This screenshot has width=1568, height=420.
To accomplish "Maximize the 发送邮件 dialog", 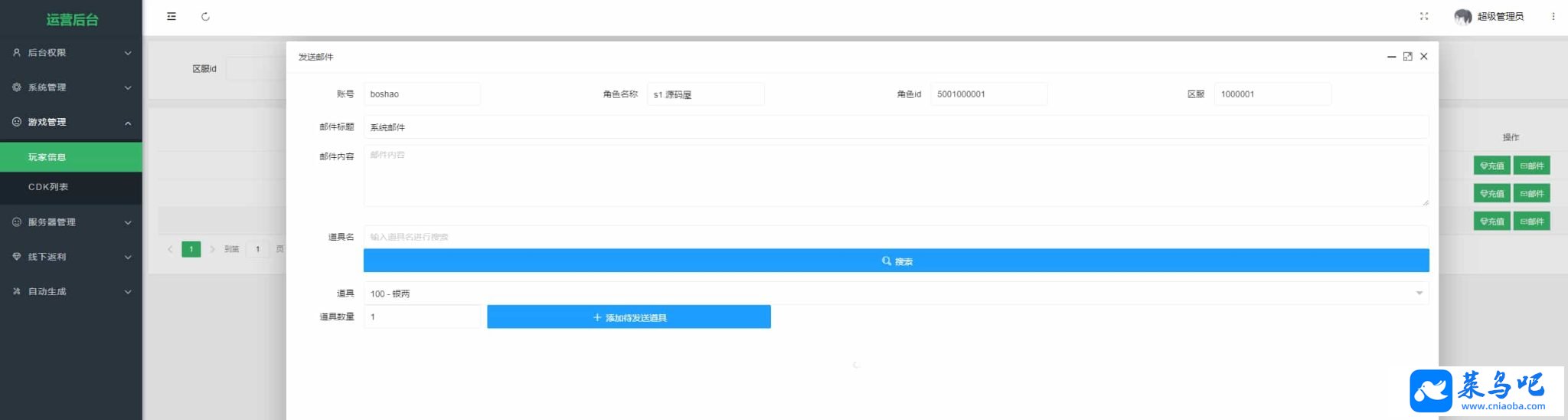I will [1407, 57].
